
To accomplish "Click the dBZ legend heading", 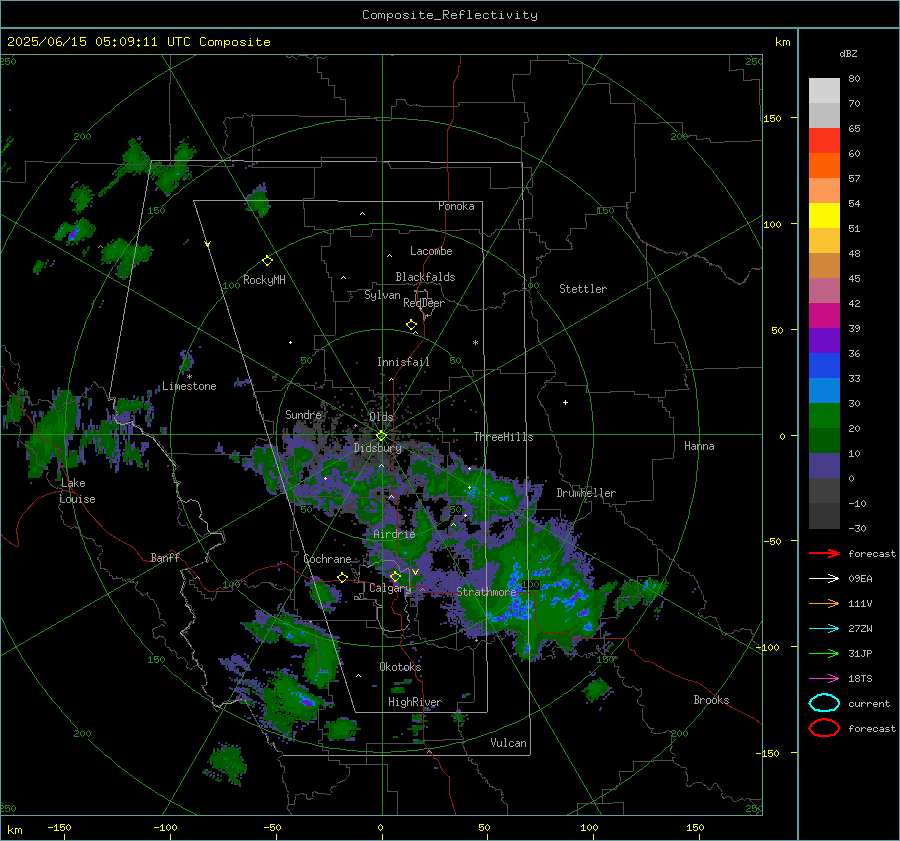I will pos(848,54).
